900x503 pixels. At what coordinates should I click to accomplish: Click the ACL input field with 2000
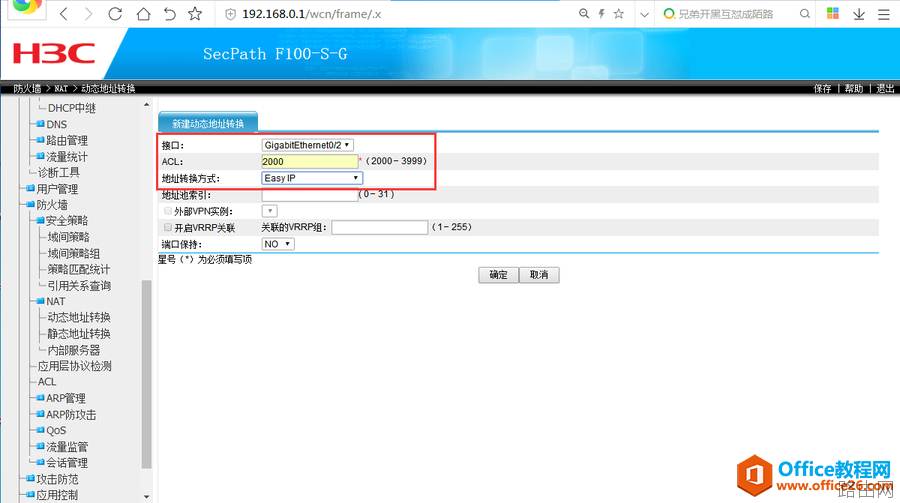[x=309, y=161]
